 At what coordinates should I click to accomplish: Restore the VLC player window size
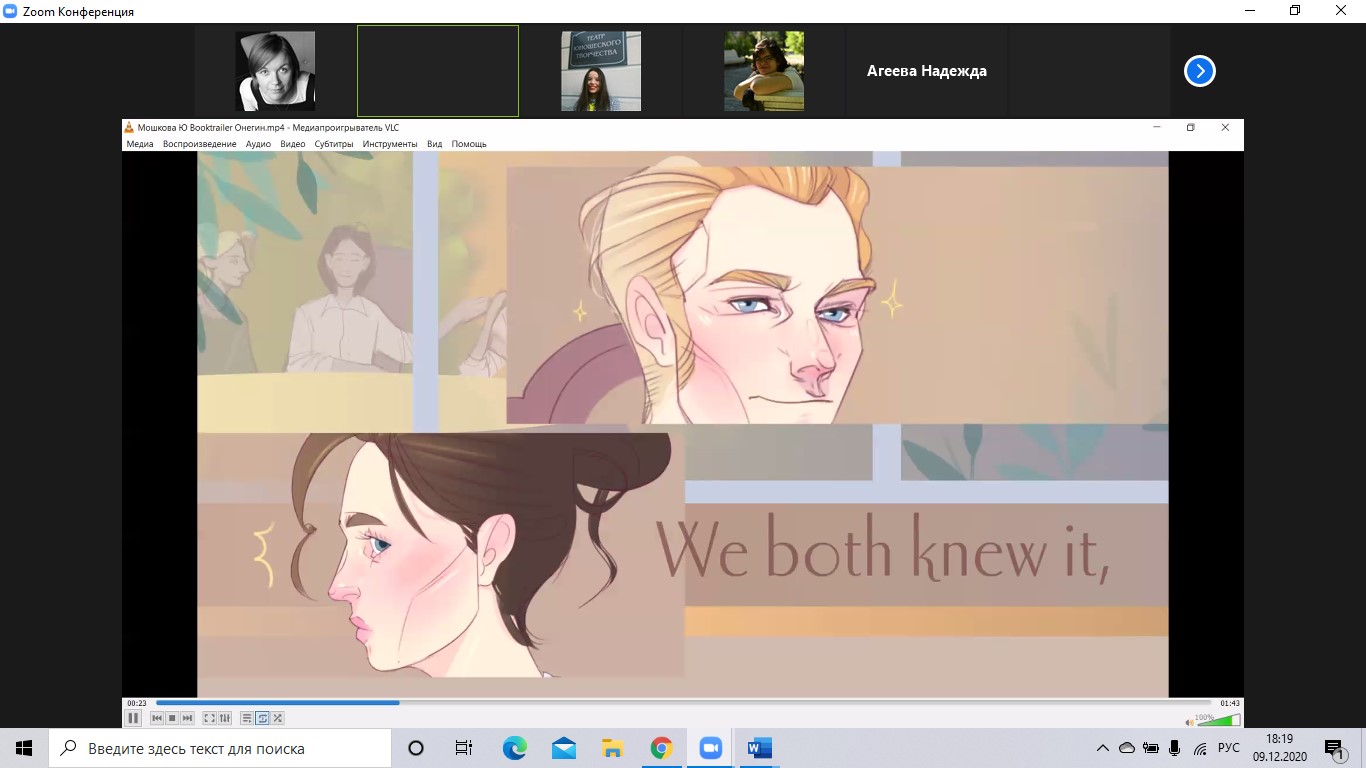[1190, 127]
